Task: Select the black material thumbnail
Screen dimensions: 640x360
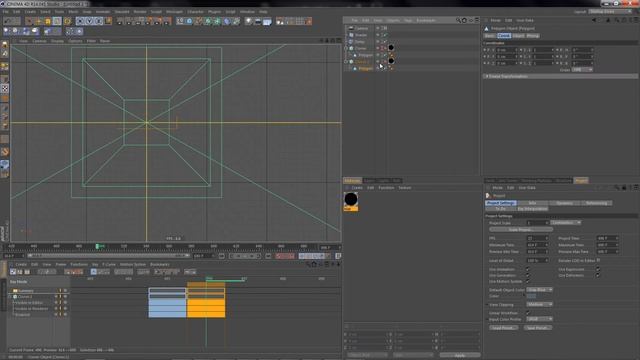Action: click(x=351, y=201)
